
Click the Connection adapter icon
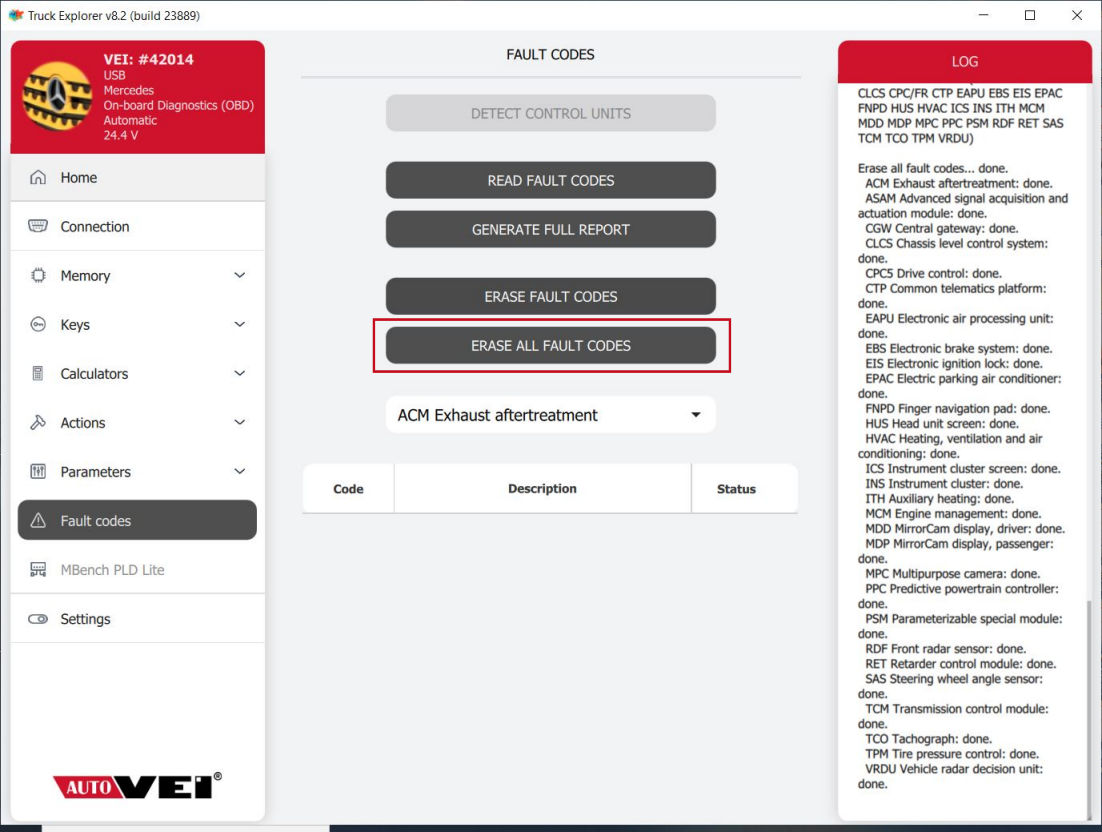point(38,227)
